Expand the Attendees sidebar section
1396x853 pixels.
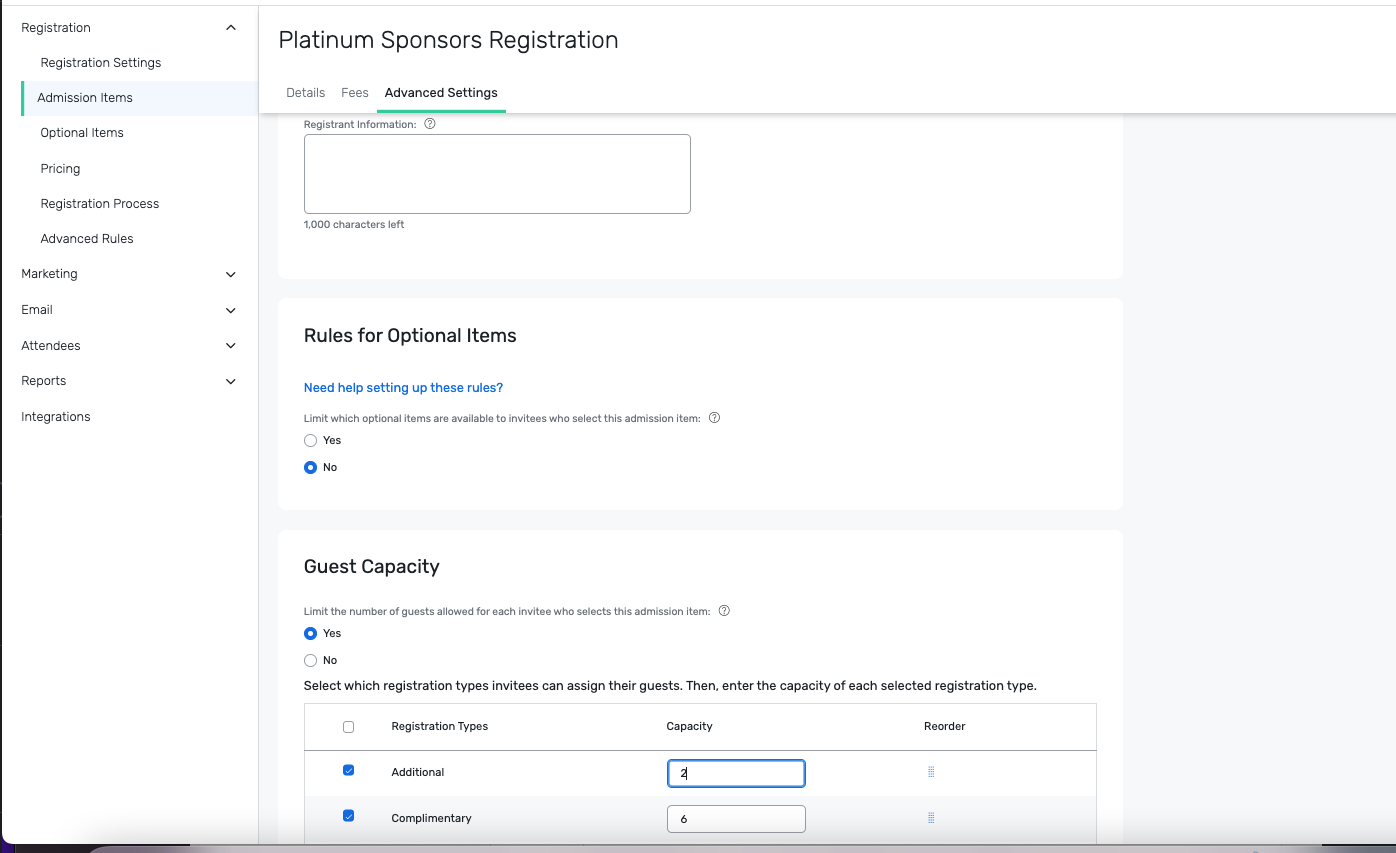[231, 346]
